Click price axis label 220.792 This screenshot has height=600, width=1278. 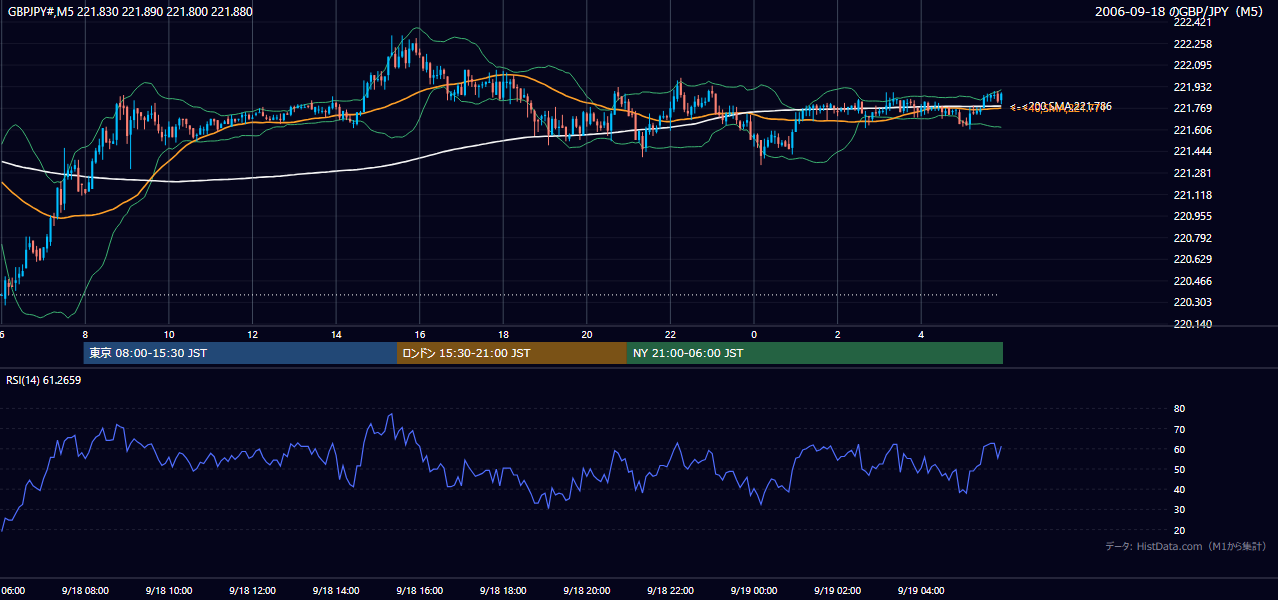point(1193,238)
